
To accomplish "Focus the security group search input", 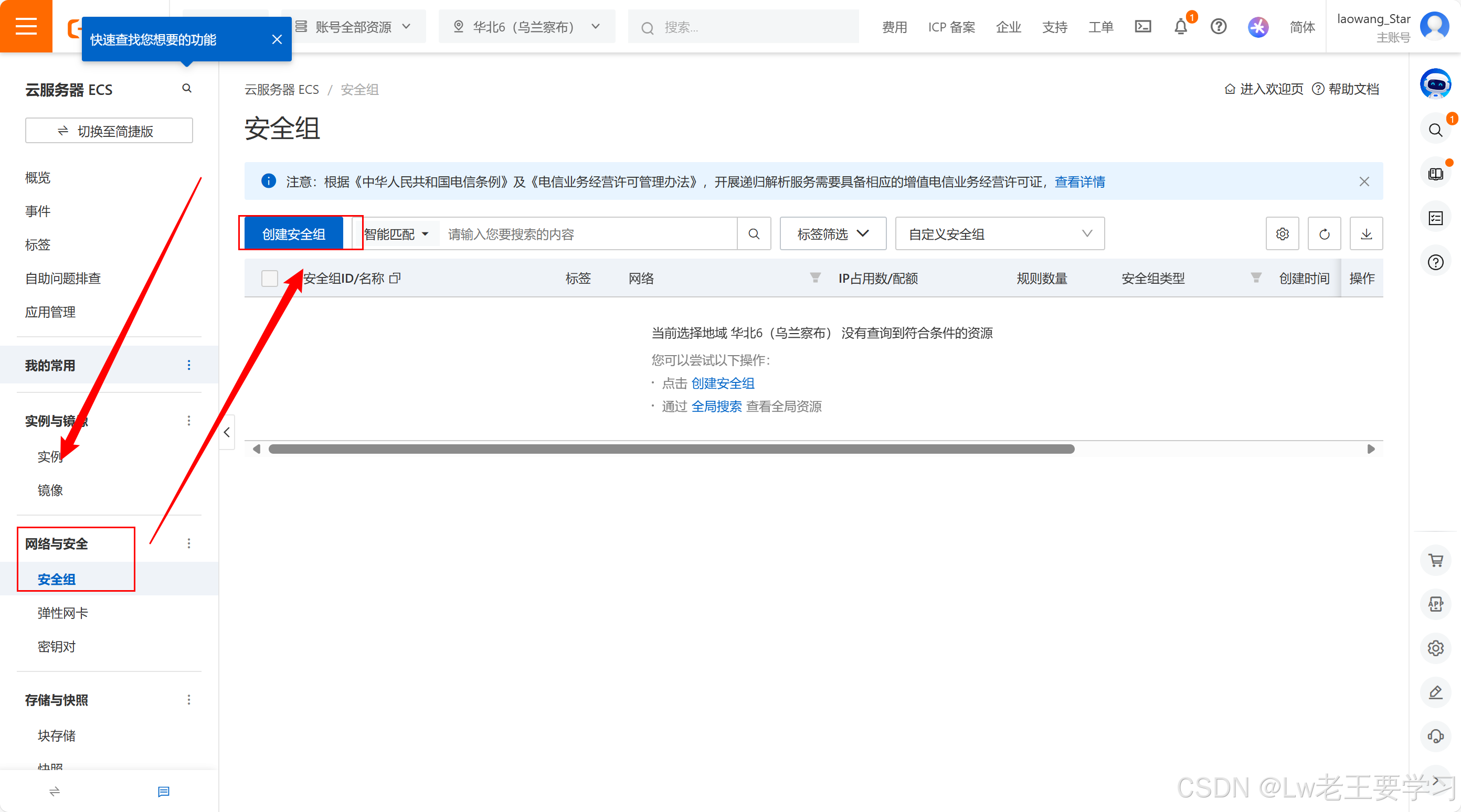I will click(x=588, y=233).
